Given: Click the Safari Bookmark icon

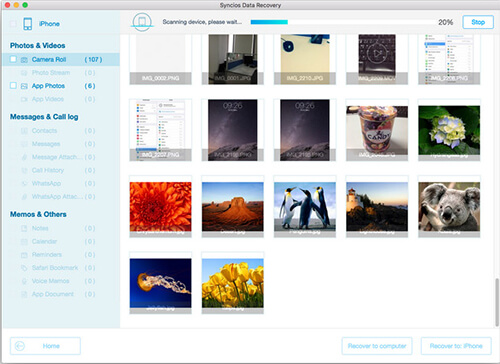Looking at the screenshot, I should point(24,268).
